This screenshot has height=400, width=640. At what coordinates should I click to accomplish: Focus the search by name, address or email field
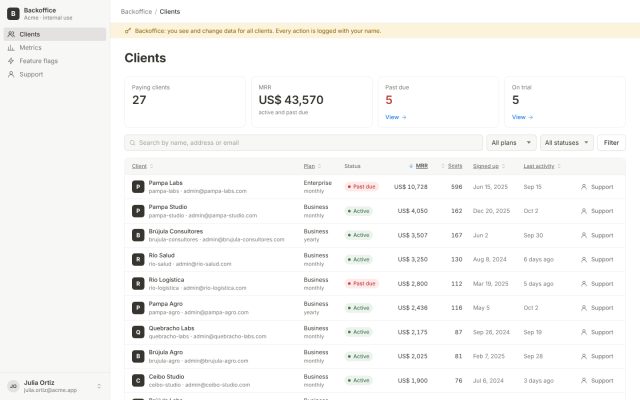click(303, 143)
